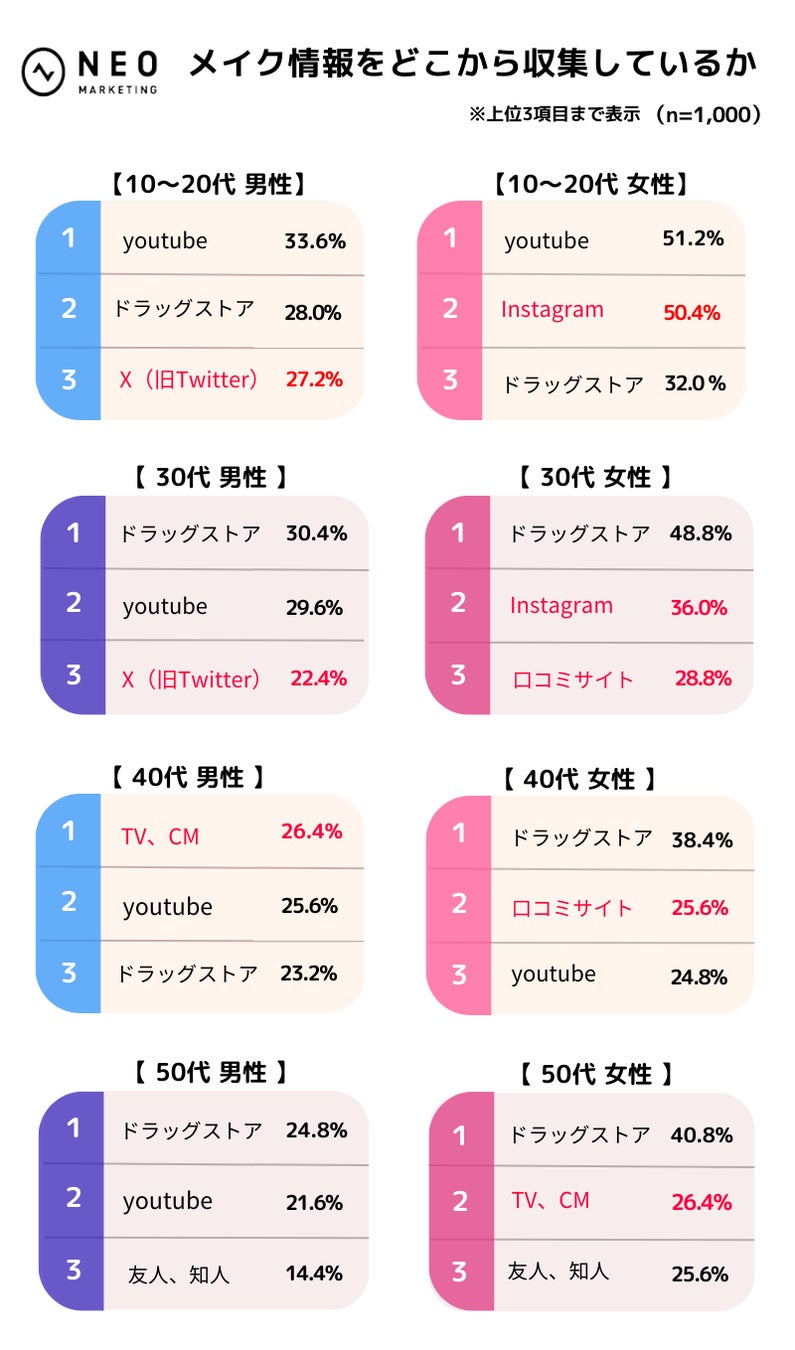Click the NEO MARKETING brand text
The width and height of the screenshot is (795, 1350).
[x=116, y=71]
